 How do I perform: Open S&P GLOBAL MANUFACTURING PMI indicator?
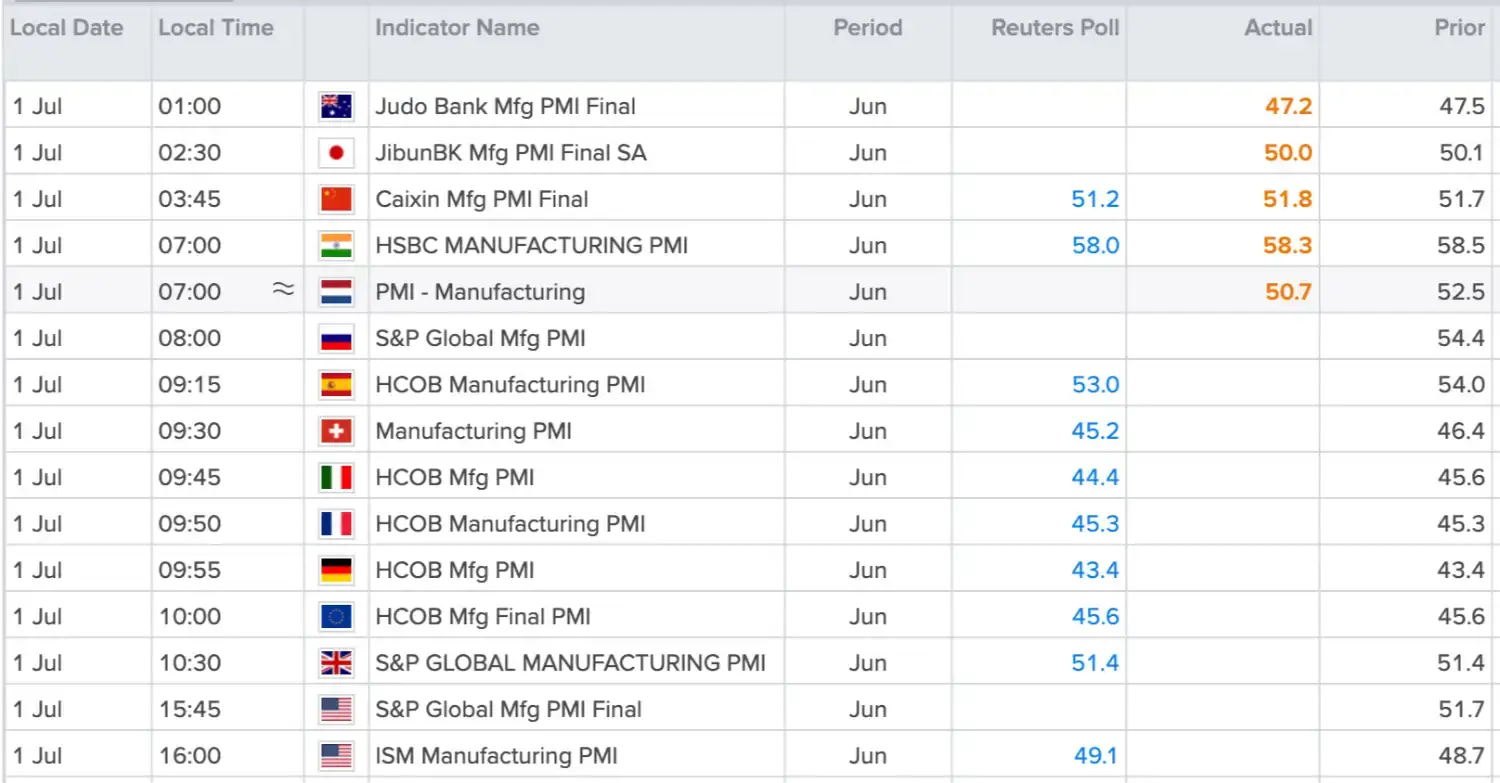(x=570, y=663)
